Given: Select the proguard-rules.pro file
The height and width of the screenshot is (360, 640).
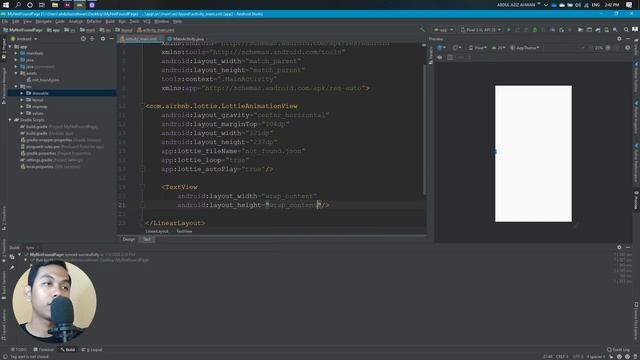Looking at the screenshot, I should click(62, 147).
